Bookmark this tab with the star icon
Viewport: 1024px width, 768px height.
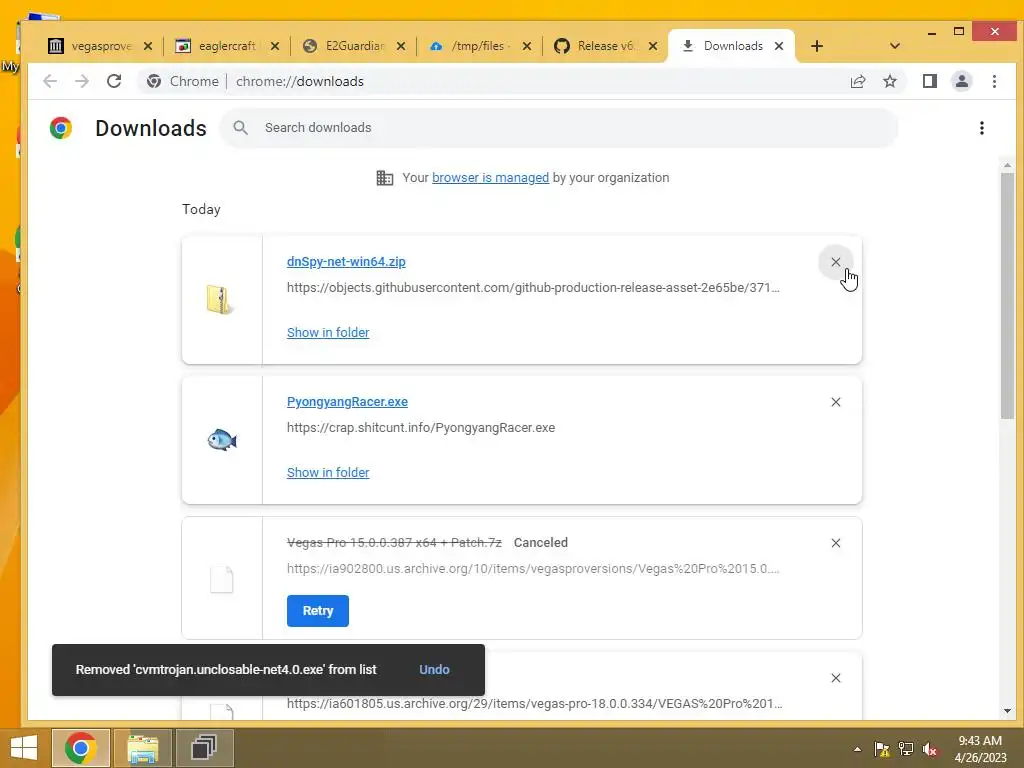[x=890, y=81]
